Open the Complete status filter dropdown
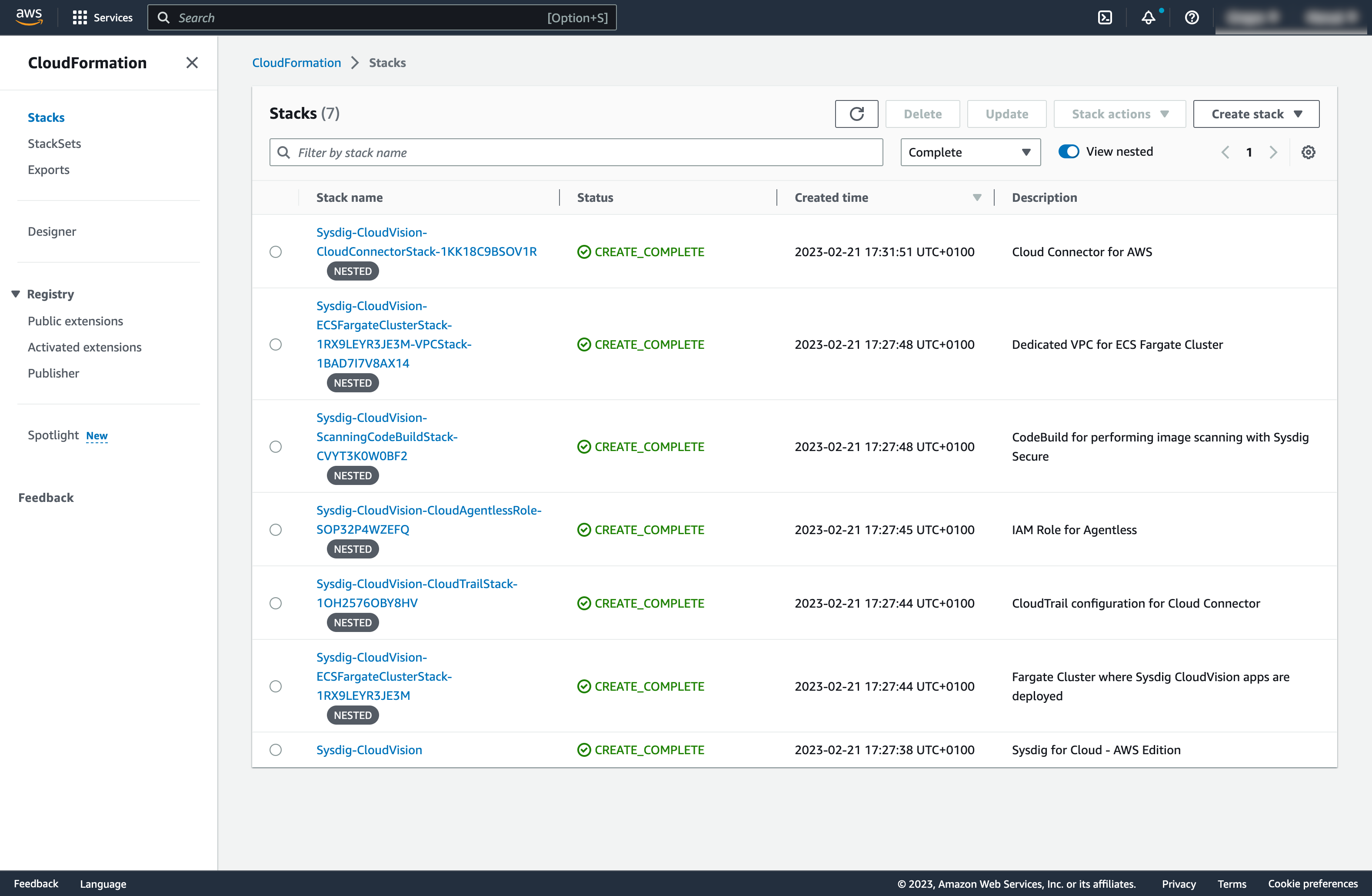Screen dimensions: 1372x896 970,152
